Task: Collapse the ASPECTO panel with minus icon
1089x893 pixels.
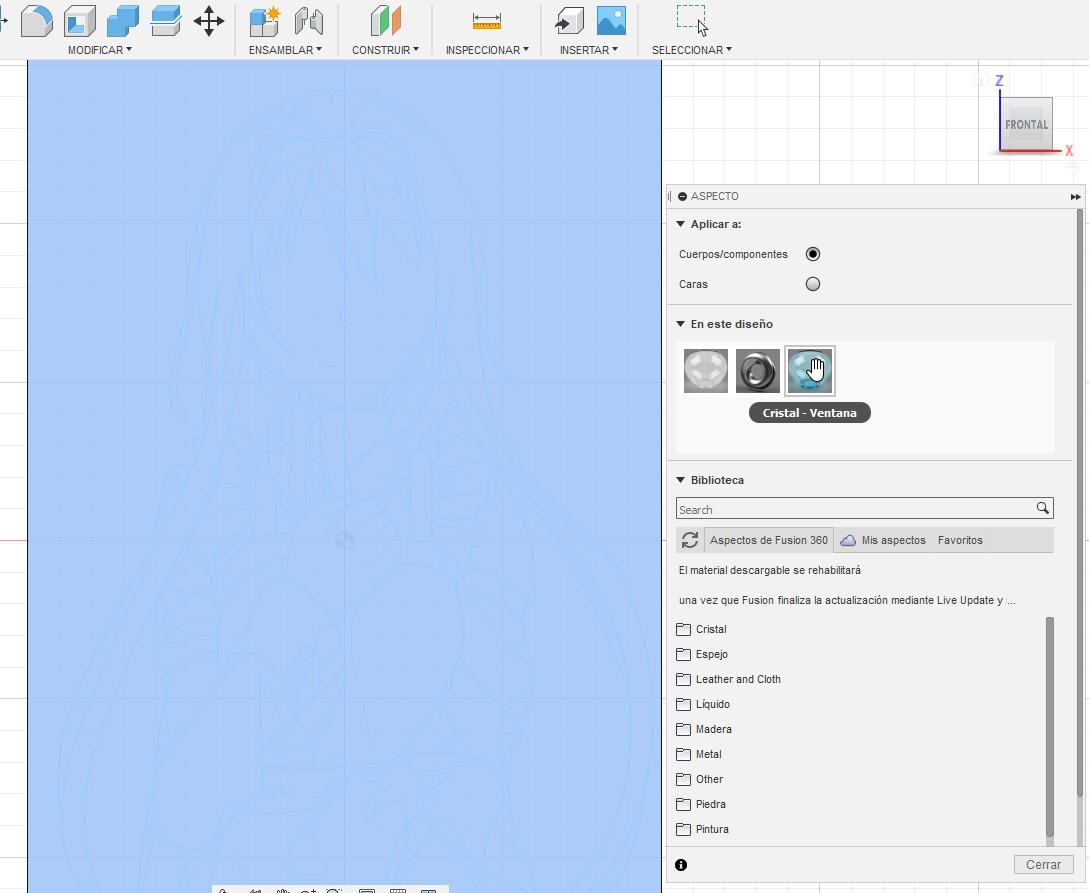Action: [x=682, y=197]
